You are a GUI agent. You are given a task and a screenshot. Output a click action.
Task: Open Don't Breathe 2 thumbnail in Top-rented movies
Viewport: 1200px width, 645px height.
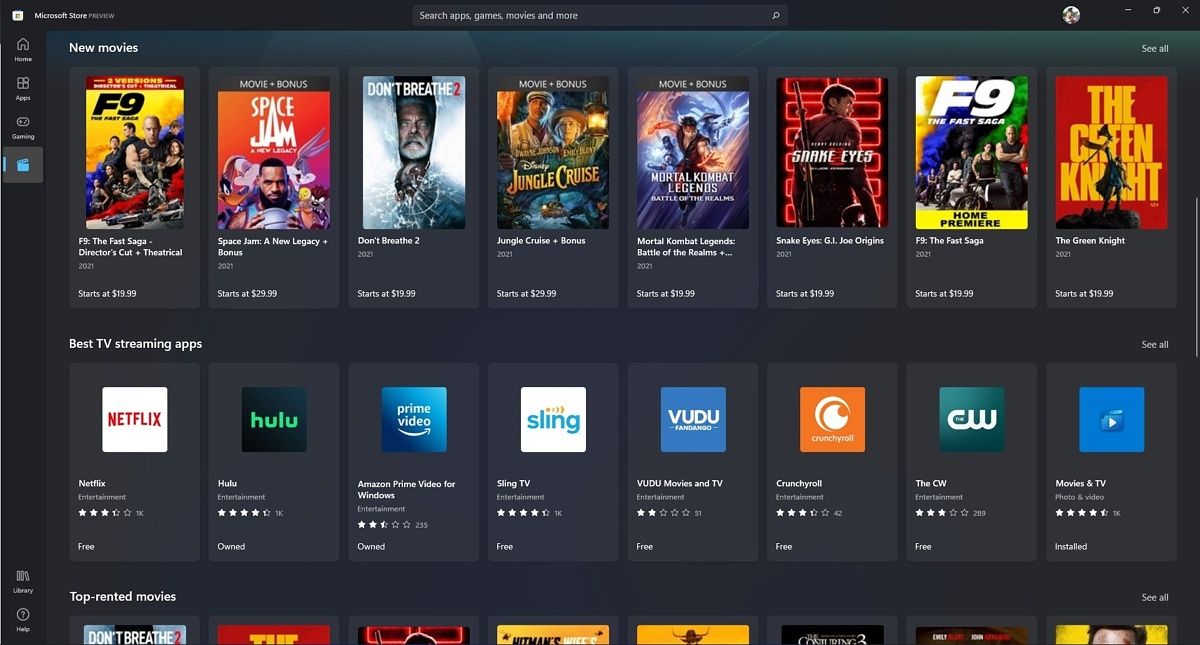click(x=134, y=635)
